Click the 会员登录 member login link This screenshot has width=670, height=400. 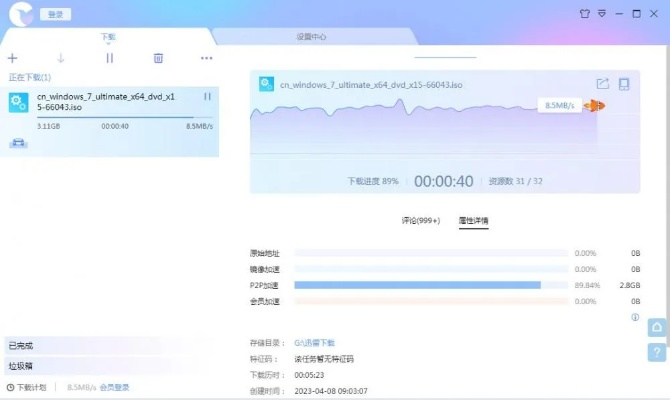[x=114, y=387]
